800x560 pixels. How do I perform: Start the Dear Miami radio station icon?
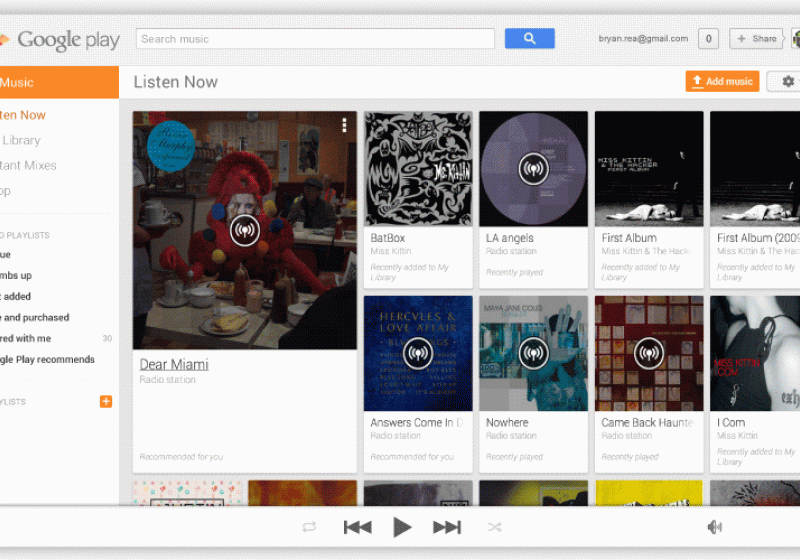click(x=245, y=231)
